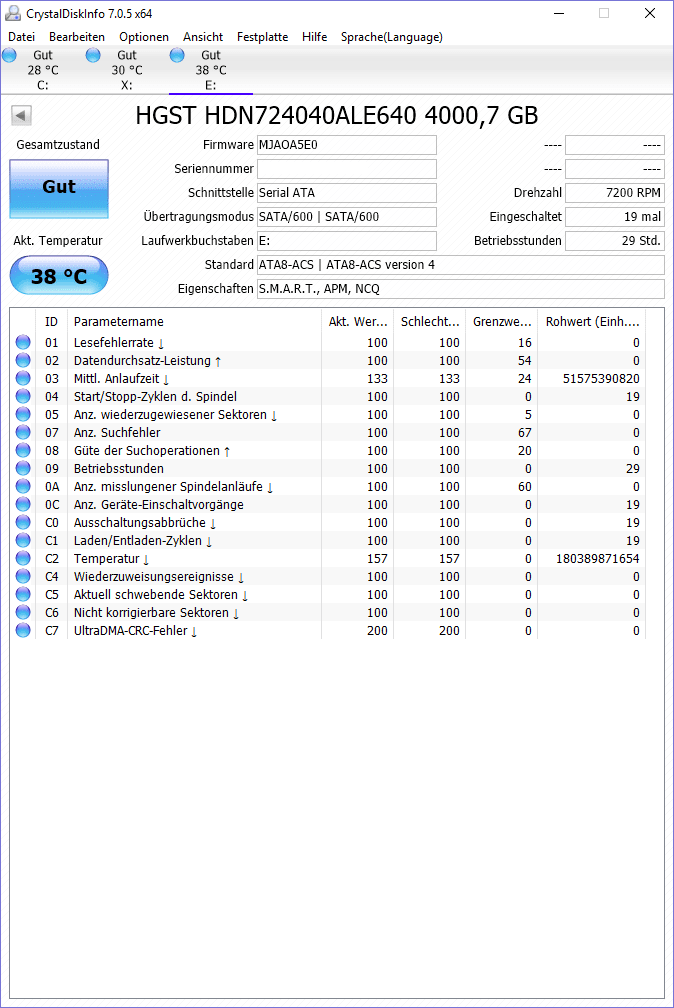Click the previous disk arrow button
This screenshot has height=1008, width=674.
(x=21, y=116)
